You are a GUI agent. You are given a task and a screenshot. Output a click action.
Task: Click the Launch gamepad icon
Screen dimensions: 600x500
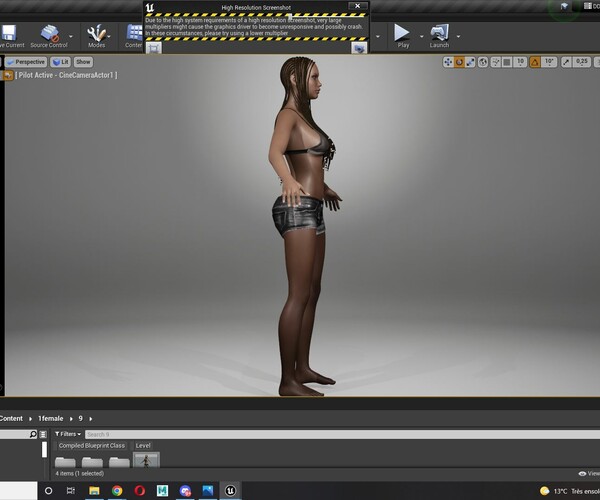tap(439, 33)
